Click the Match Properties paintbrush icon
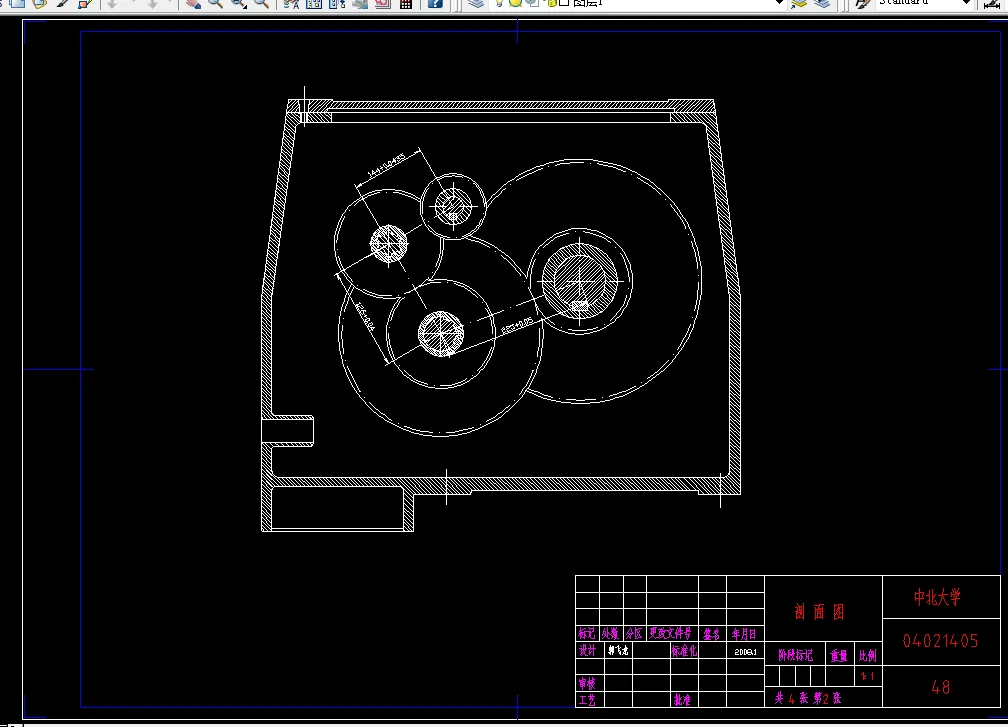 tap(62, 3)
